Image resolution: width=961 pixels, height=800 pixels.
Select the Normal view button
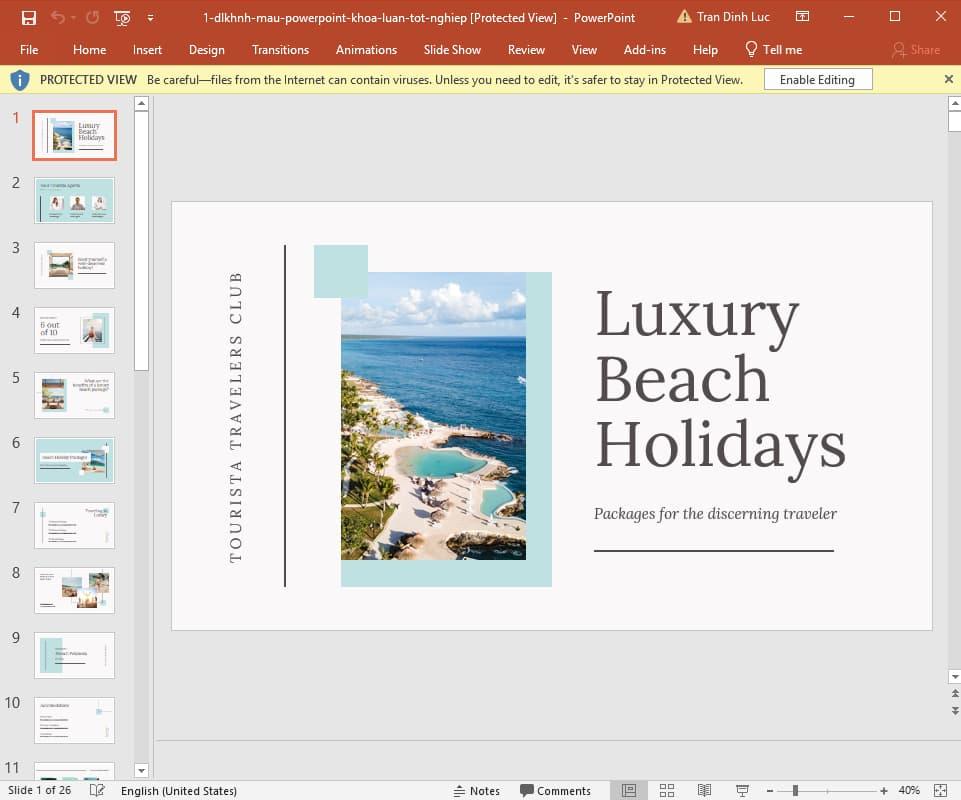coord(629,790)
